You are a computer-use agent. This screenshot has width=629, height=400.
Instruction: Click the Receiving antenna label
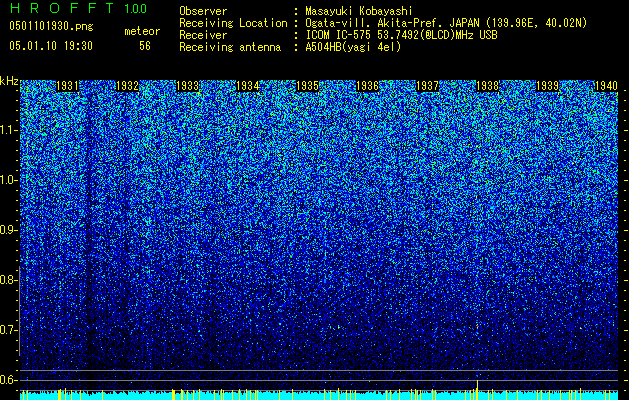point(230,47)
